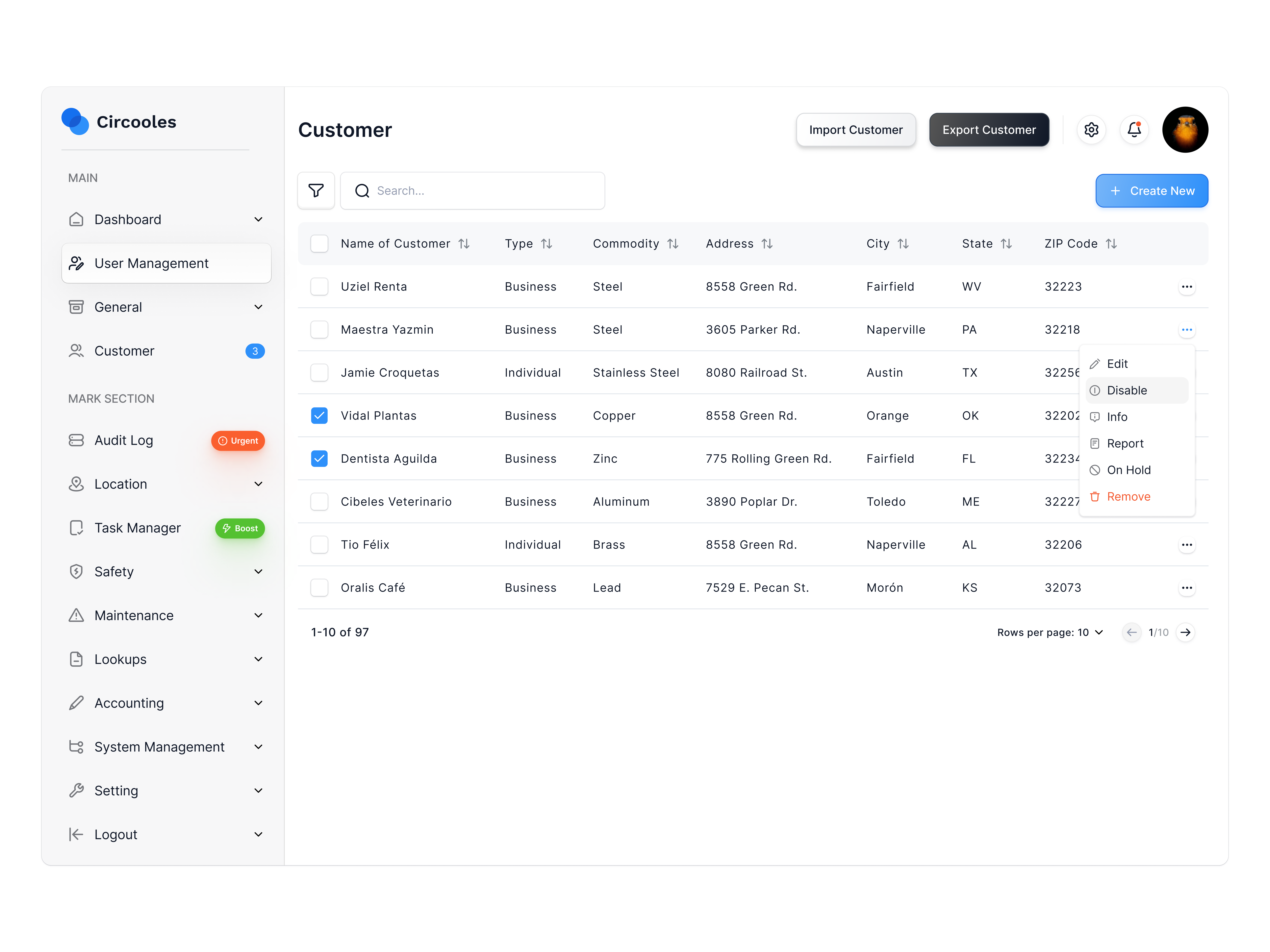Check the Jamie Croquetas row checkbox
Viewport: 1270px width, 952px height.
pyautogui.click(x=319, y=372)
